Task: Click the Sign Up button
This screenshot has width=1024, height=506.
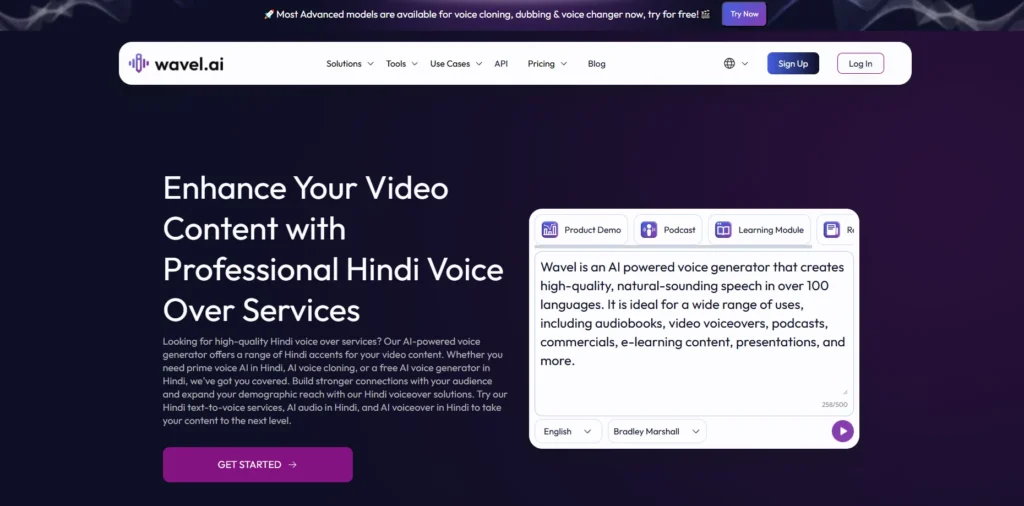Action: point(793,64)
